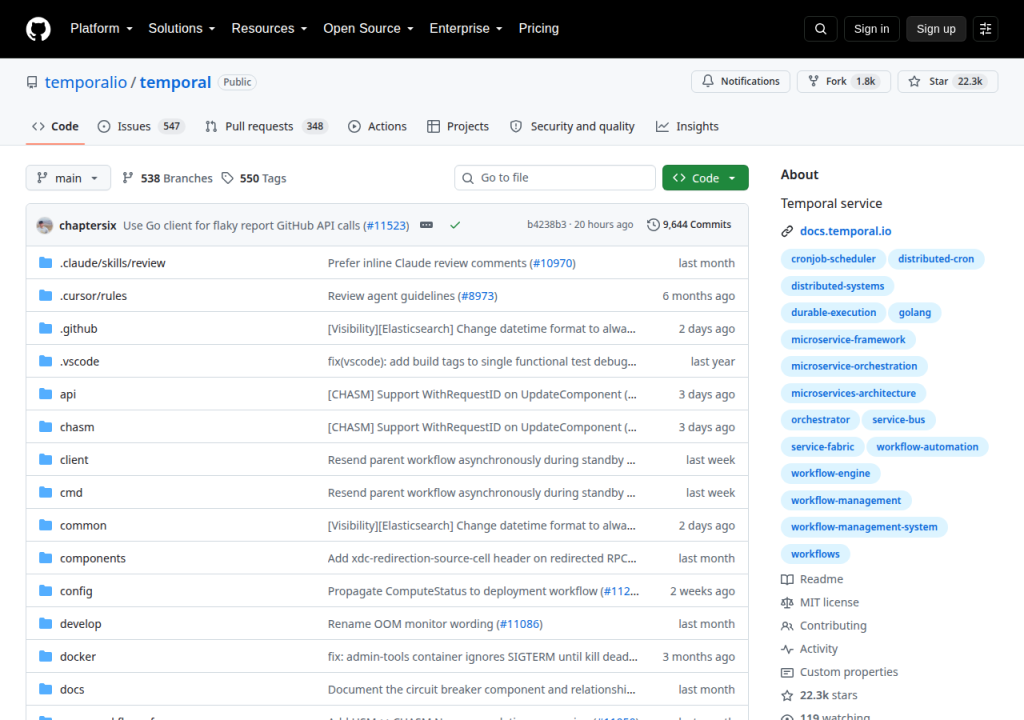Click the MIT license scale icon
1024x720 pixels.
pyautogui.click(x=787, y=602)
